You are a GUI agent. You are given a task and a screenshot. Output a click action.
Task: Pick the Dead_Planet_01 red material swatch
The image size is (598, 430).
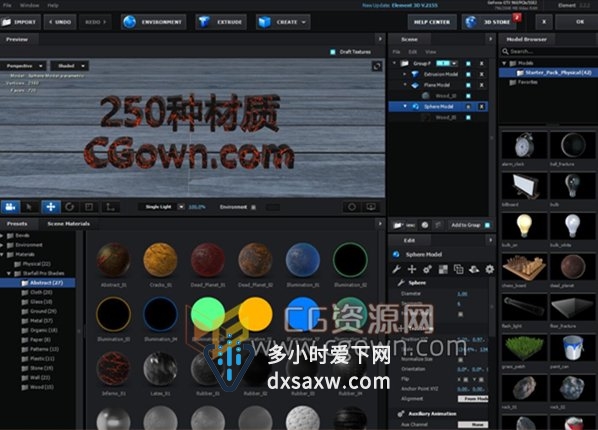coord(208,260)
